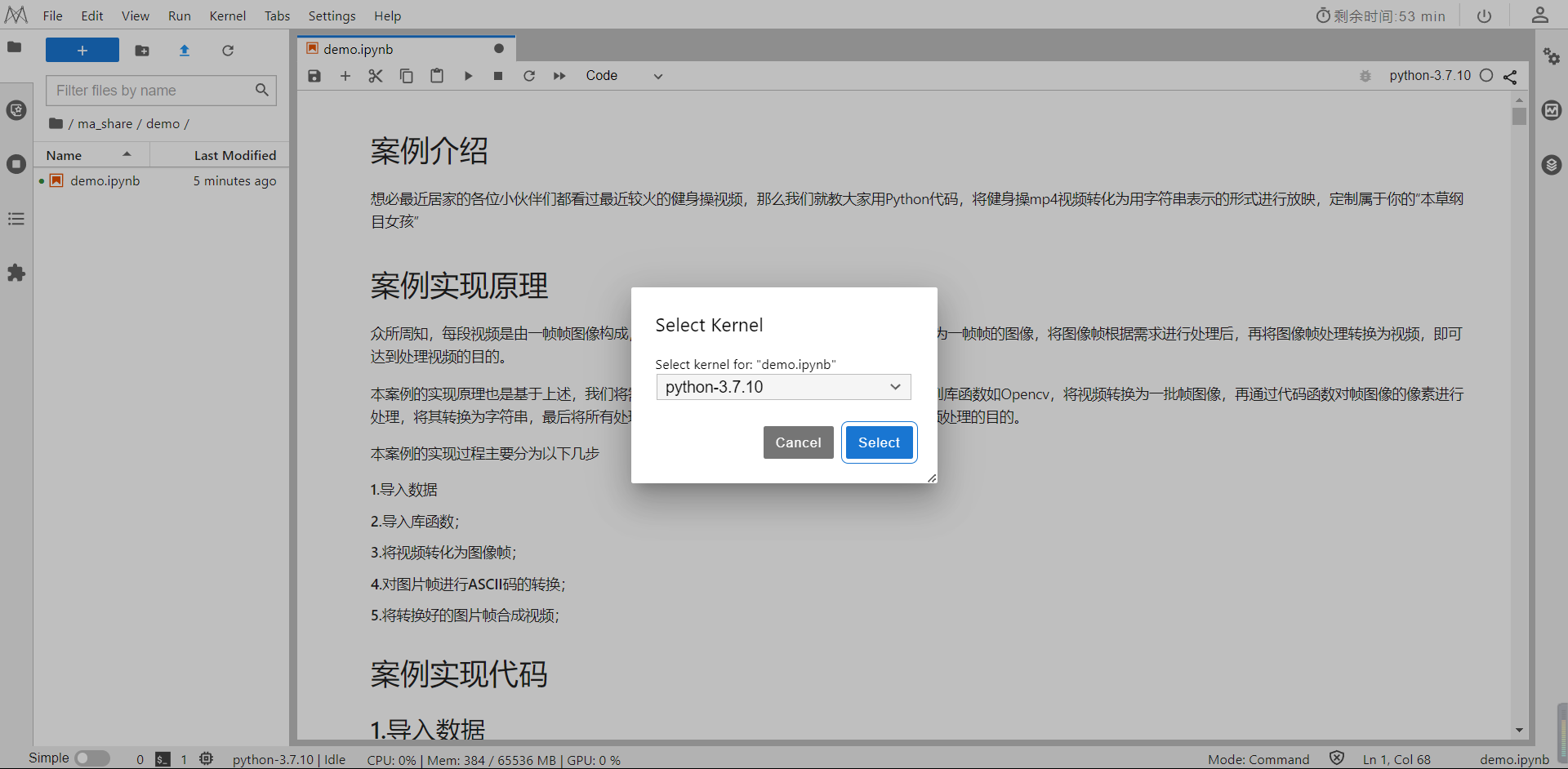Go to the demo breadcrumb folder
Viewport: 1568px width, 769px height.
[163, 124]
